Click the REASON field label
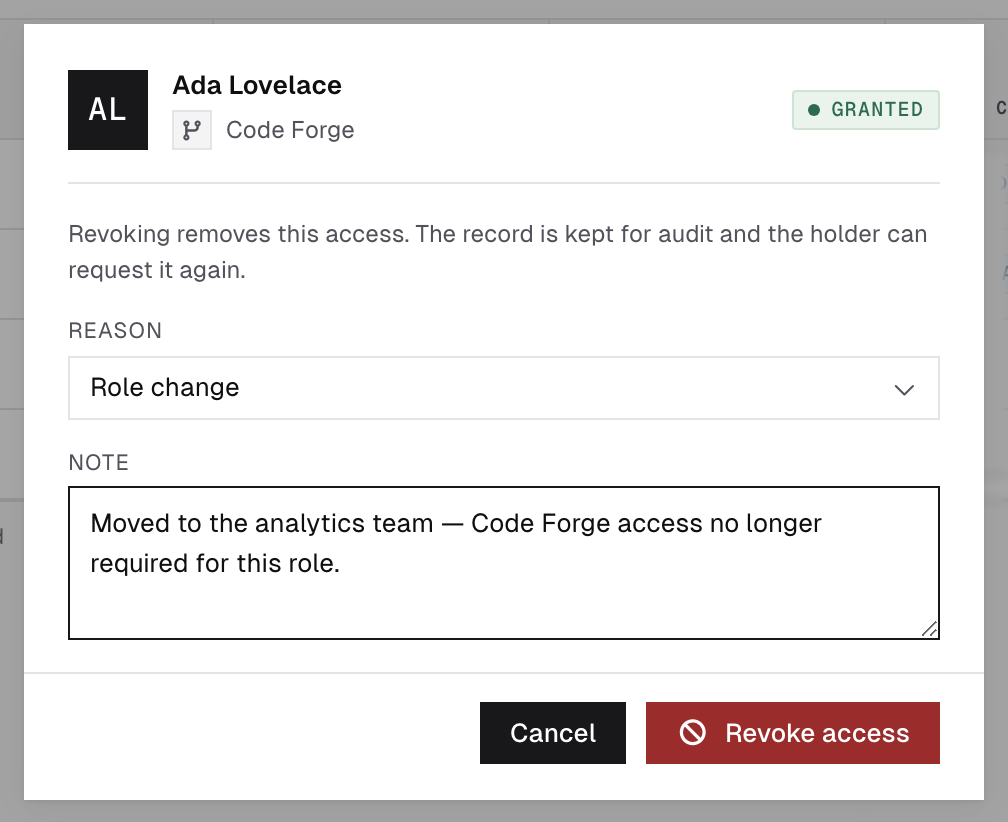1008x822 pixels. (115, 330)
